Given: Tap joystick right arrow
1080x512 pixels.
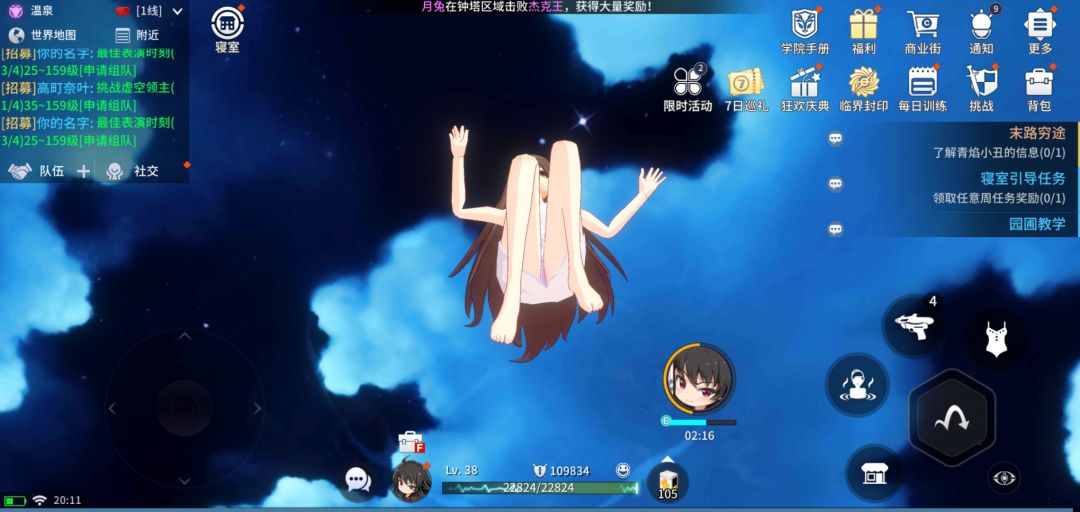Looking at the screenshot, I should [x=258, y=409].
